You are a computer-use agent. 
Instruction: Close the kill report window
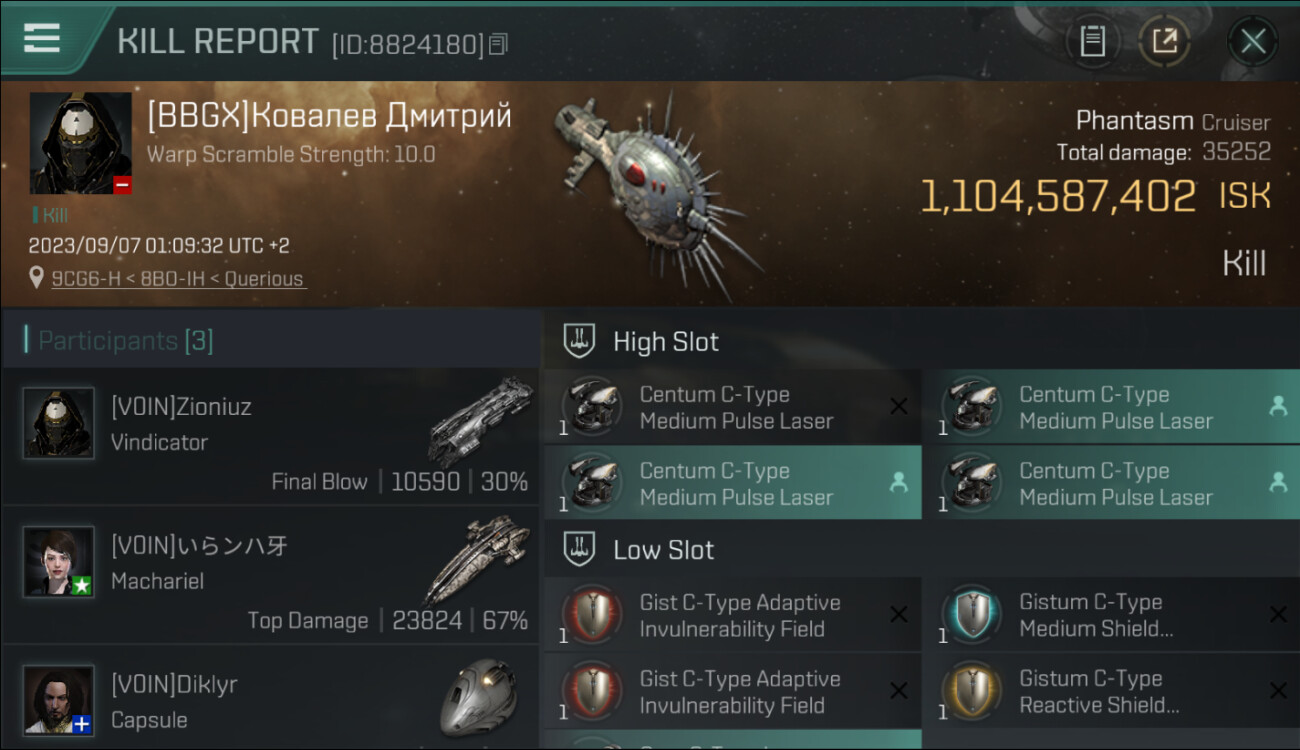point(1253,41)
